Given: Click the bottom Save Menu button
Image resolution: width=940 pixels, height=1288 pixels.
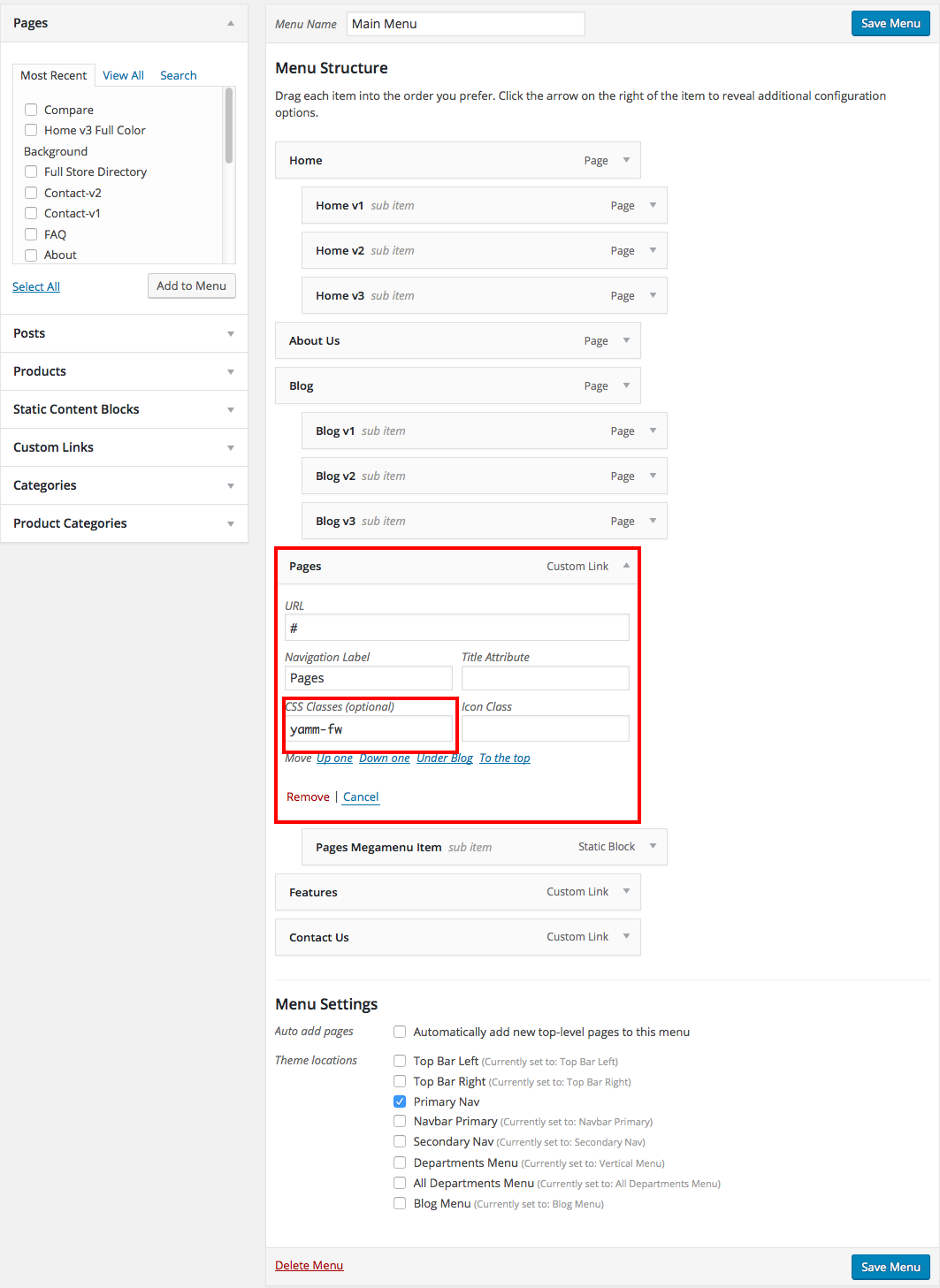Looking at the screenshot, I should [x=890, y=1267].
